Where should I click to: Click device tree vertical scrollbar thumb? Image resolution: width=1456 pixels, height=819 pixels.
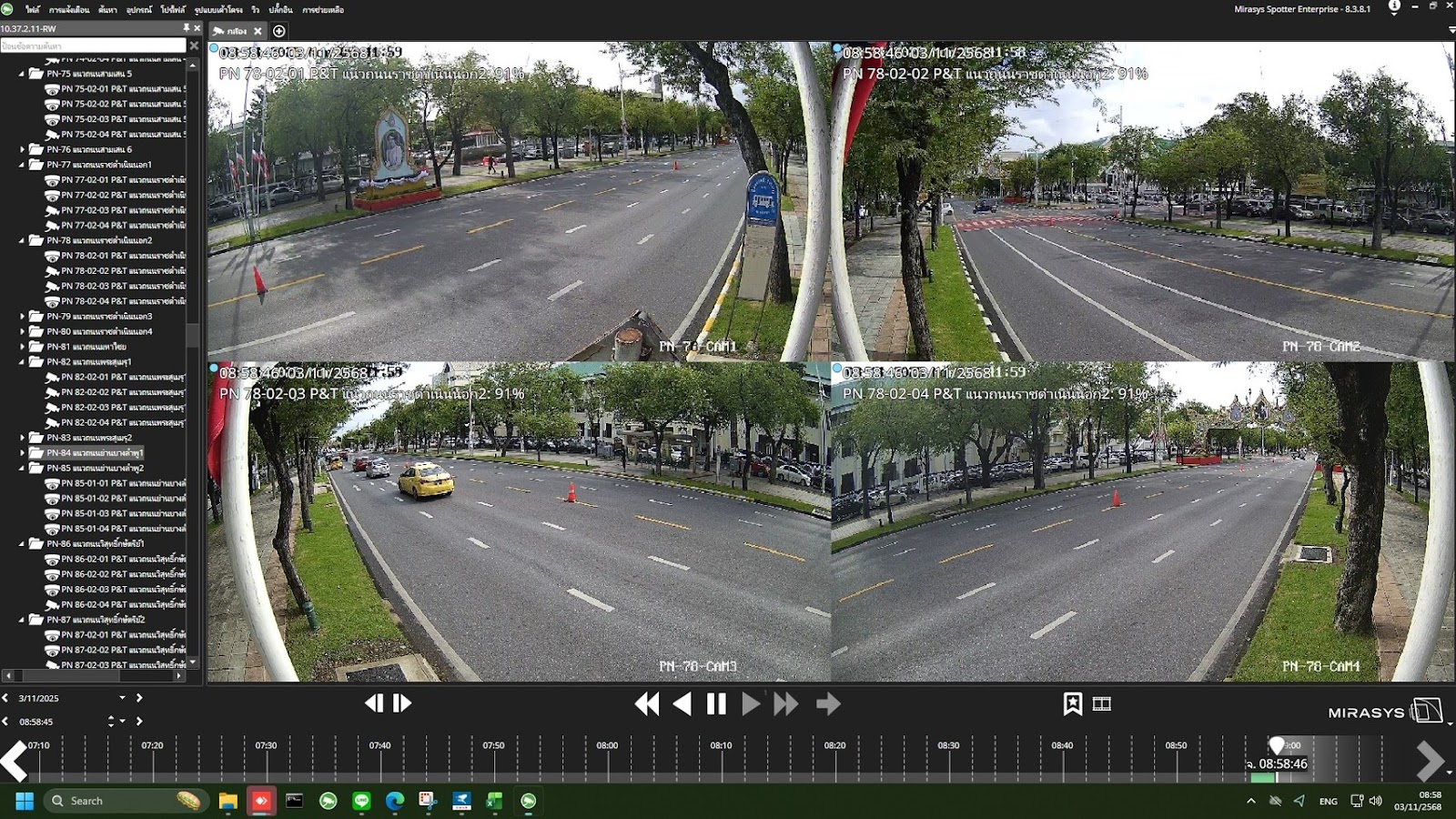click(192, 335)
